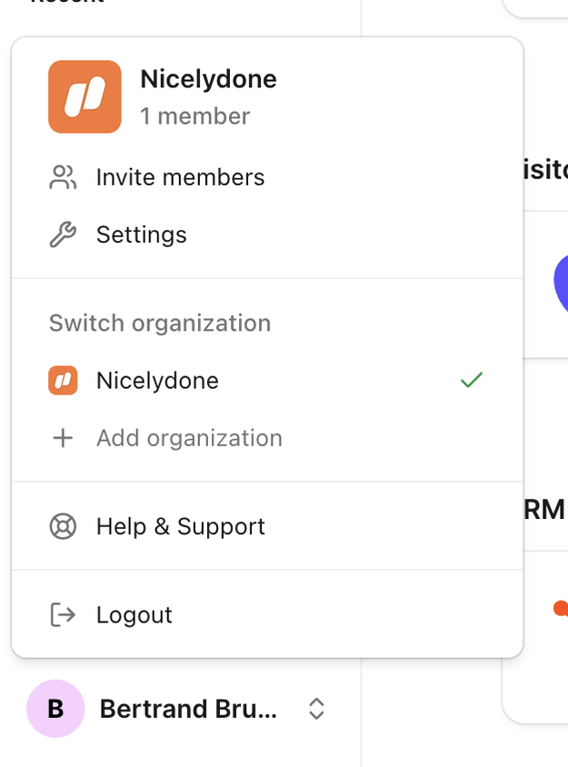568x767 pixels.
Task: Click the Bertrand Bru... account name
Action: (x=188, y=708)
